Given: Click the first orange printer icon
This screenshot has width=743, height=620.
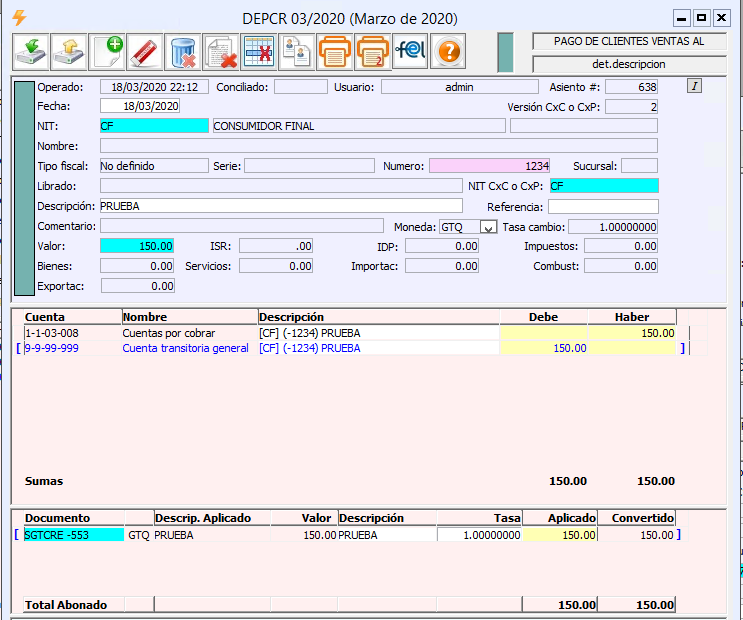Looking at the screenshot, I should (334, 50).
